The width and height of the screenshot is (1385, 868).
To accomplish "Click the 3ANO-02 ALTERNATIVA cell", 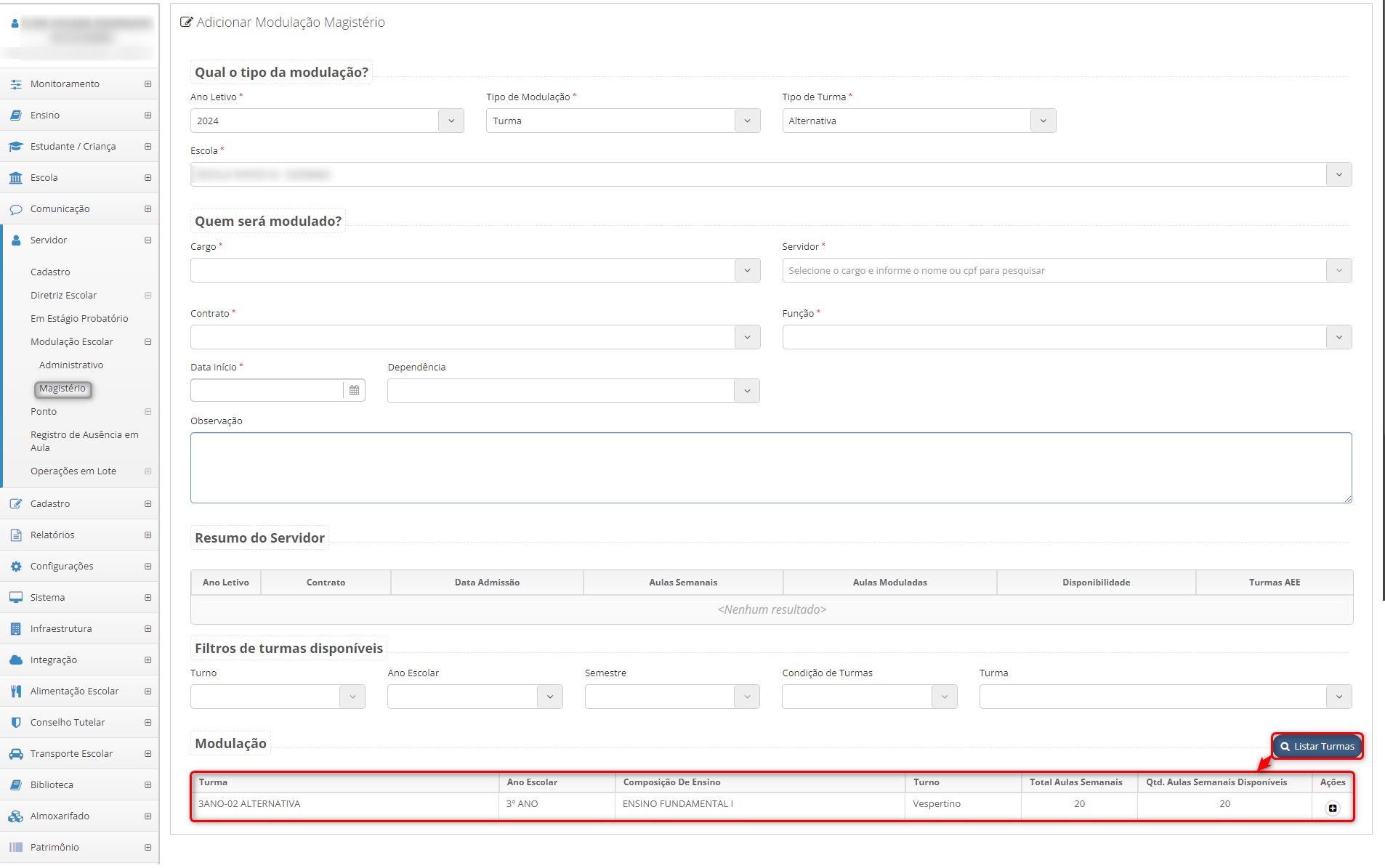I will [x=345, y=805].
